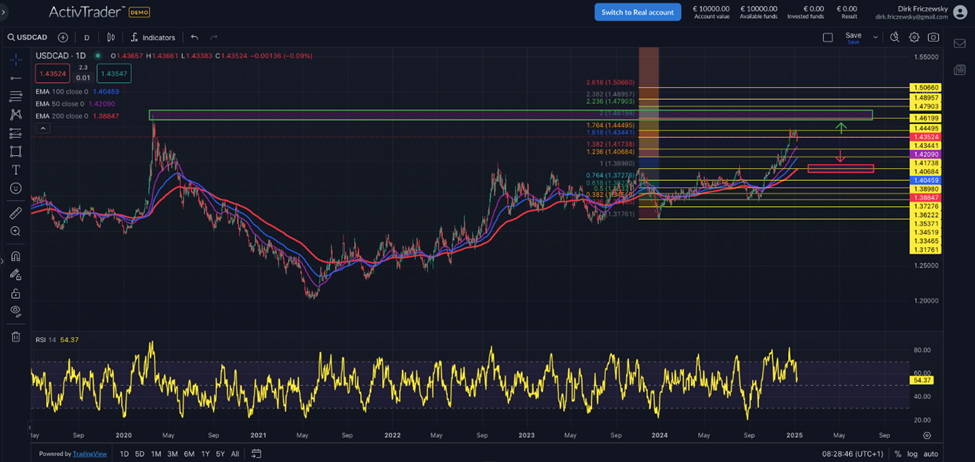Toggle the lock all drawings icon
This screenshot has width=975, height=462.
point(15,294)
